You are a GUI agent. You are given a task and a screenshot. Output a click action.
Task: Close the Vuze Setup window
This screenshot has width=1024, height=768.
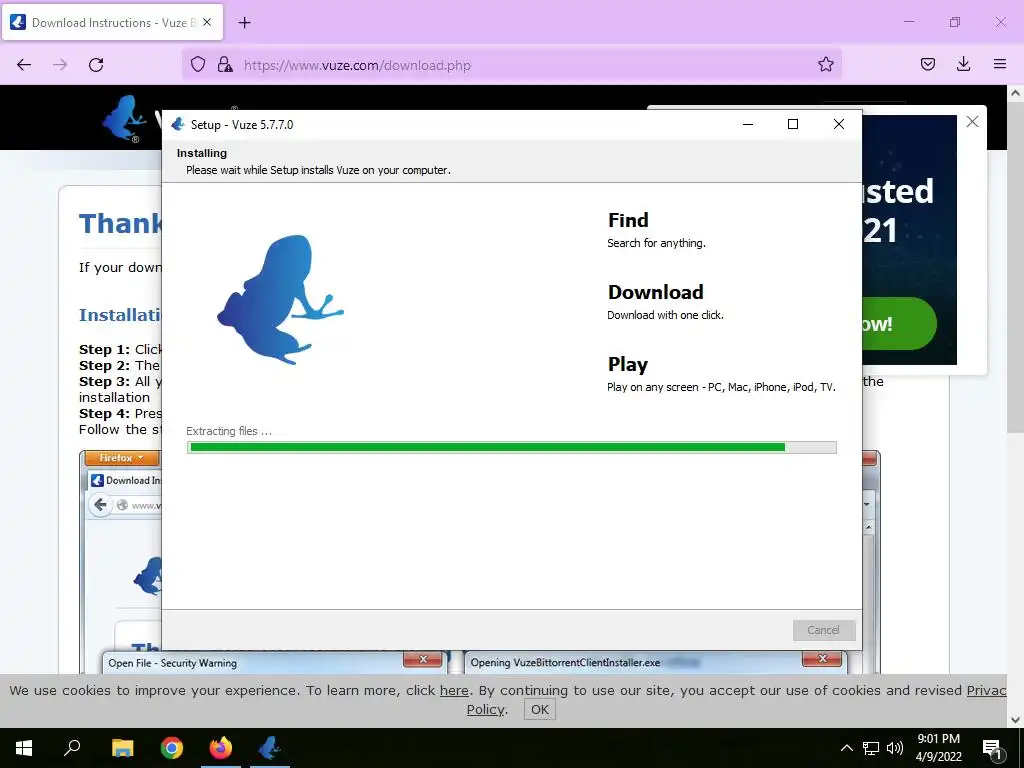click(839, 124)
